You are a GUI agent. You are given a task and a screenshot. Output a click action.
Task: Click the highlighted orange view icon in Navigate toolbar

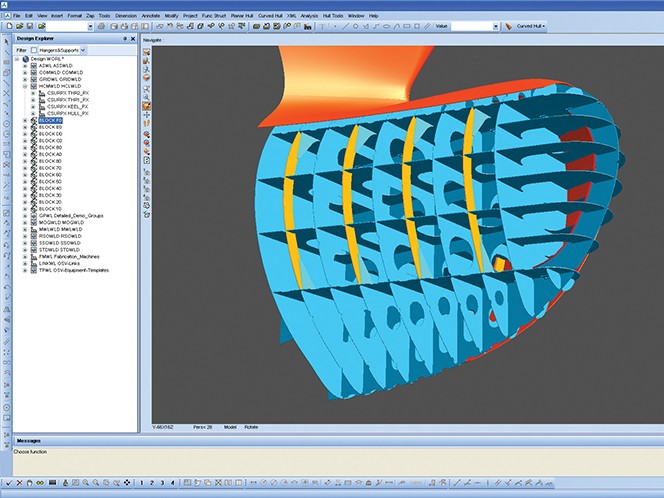[x=147, y=104]
